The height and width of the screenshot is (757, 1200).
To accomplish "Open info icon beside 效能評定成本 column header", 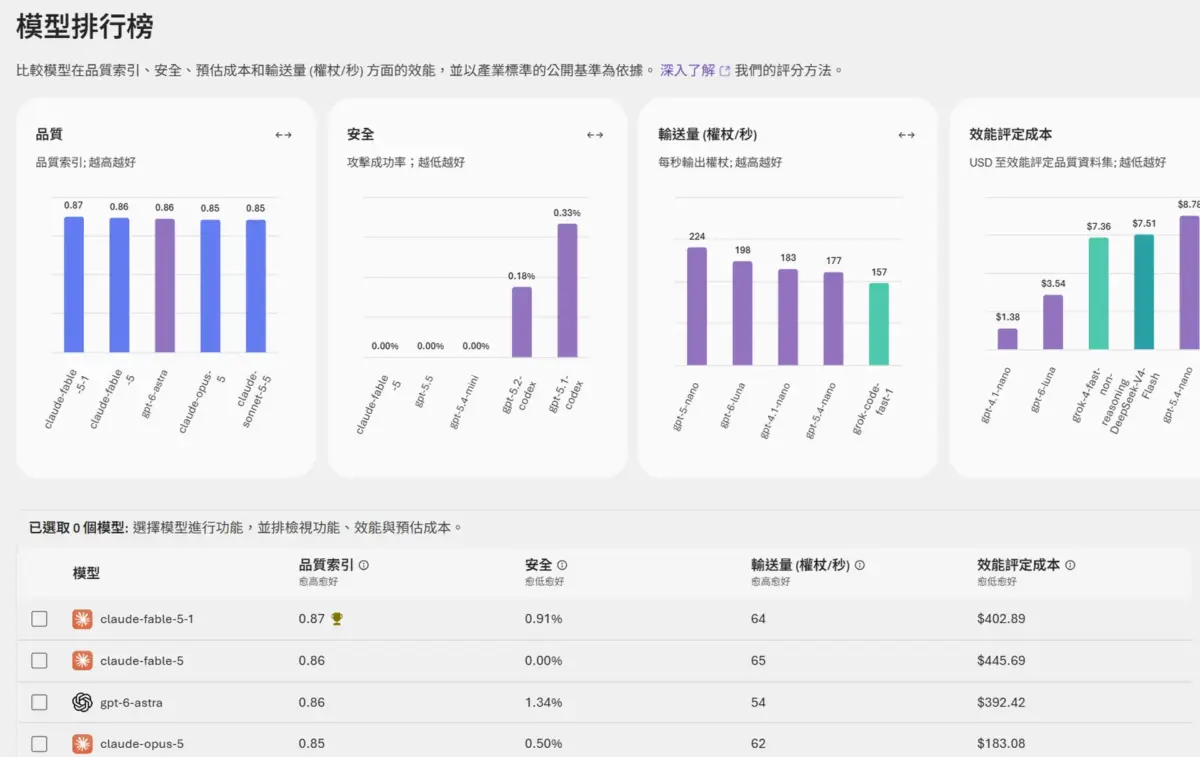I will (1070, 565).
